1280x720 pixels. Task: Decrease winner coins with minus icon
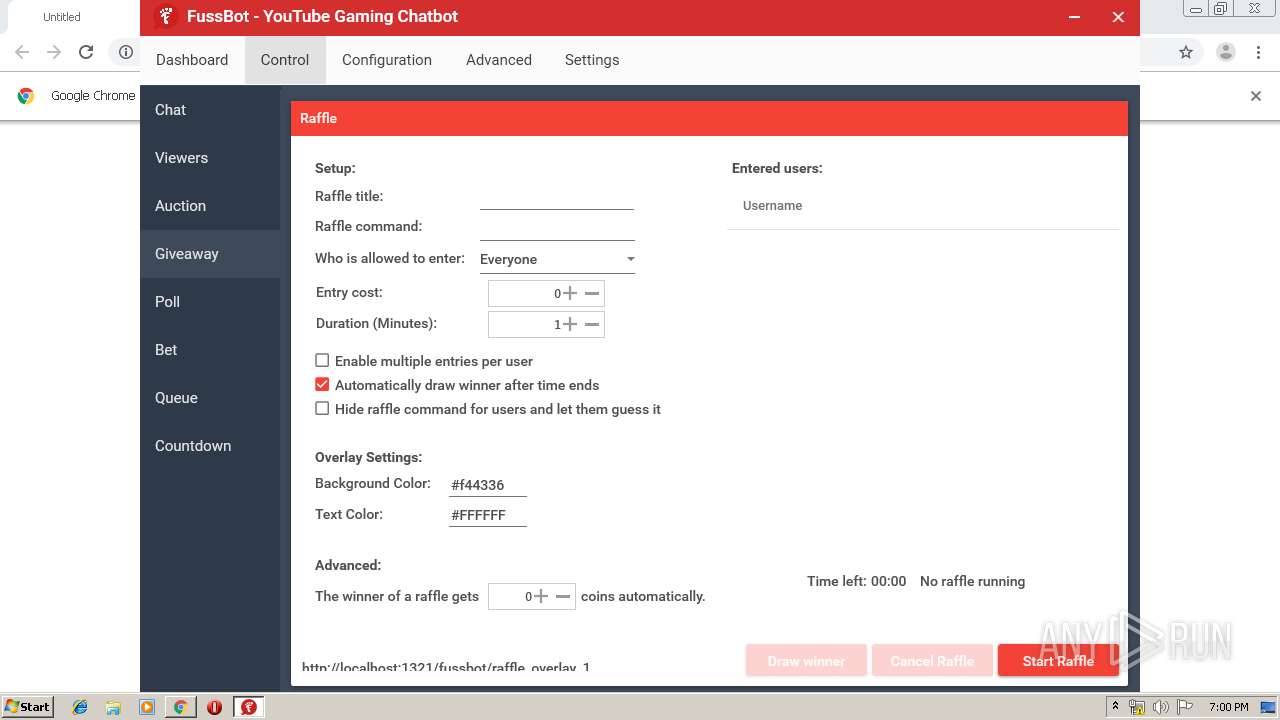tap(563, 596)
